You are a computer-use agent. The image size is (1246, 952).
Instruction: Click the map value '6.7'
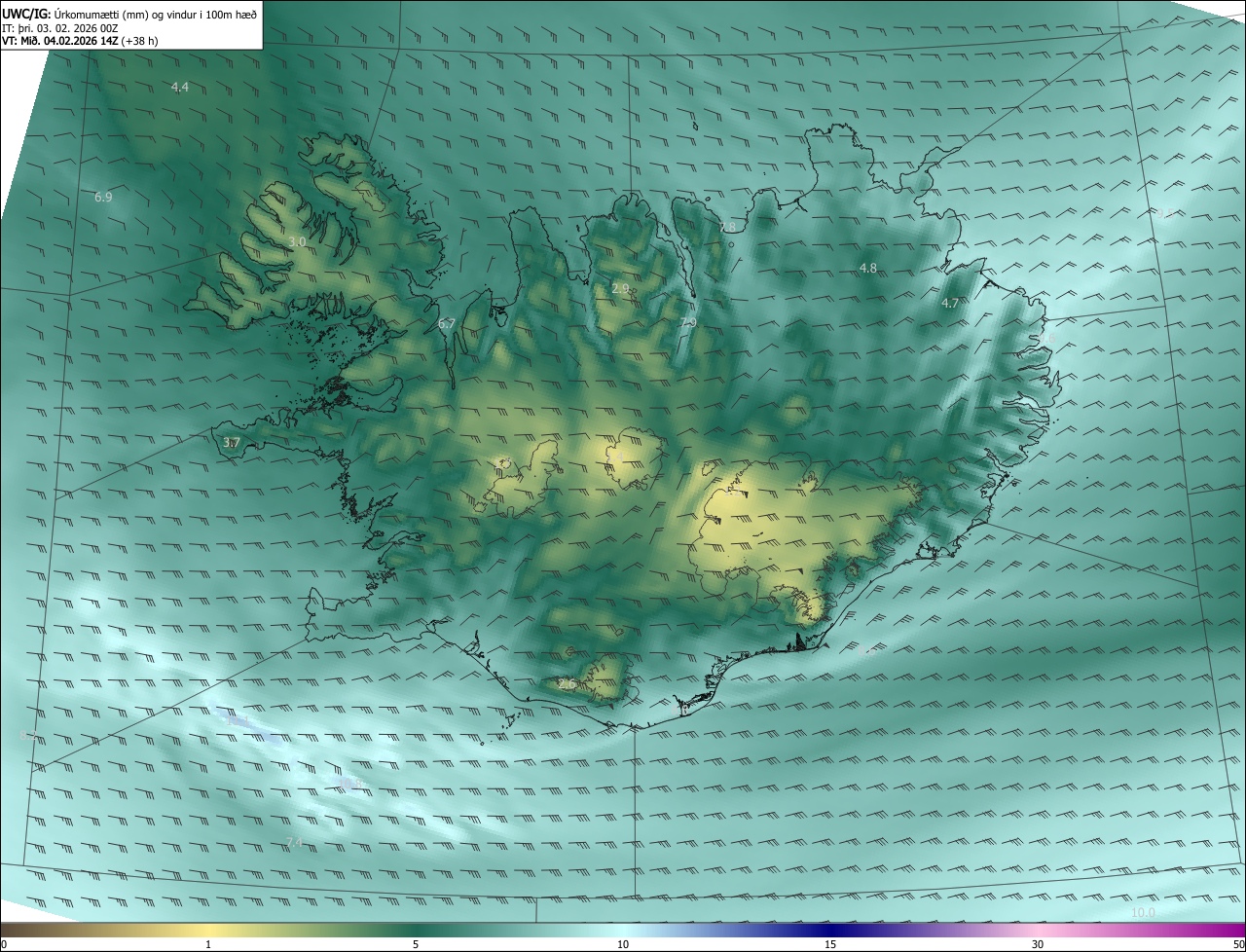(447, 323)
